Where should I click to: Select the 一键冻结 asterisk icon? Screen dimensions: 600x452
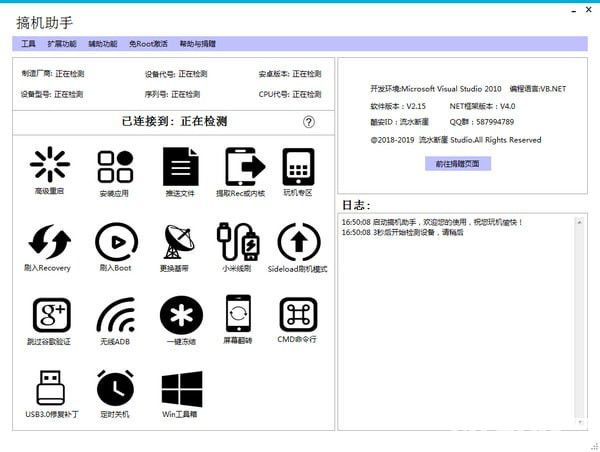(181, 315)
